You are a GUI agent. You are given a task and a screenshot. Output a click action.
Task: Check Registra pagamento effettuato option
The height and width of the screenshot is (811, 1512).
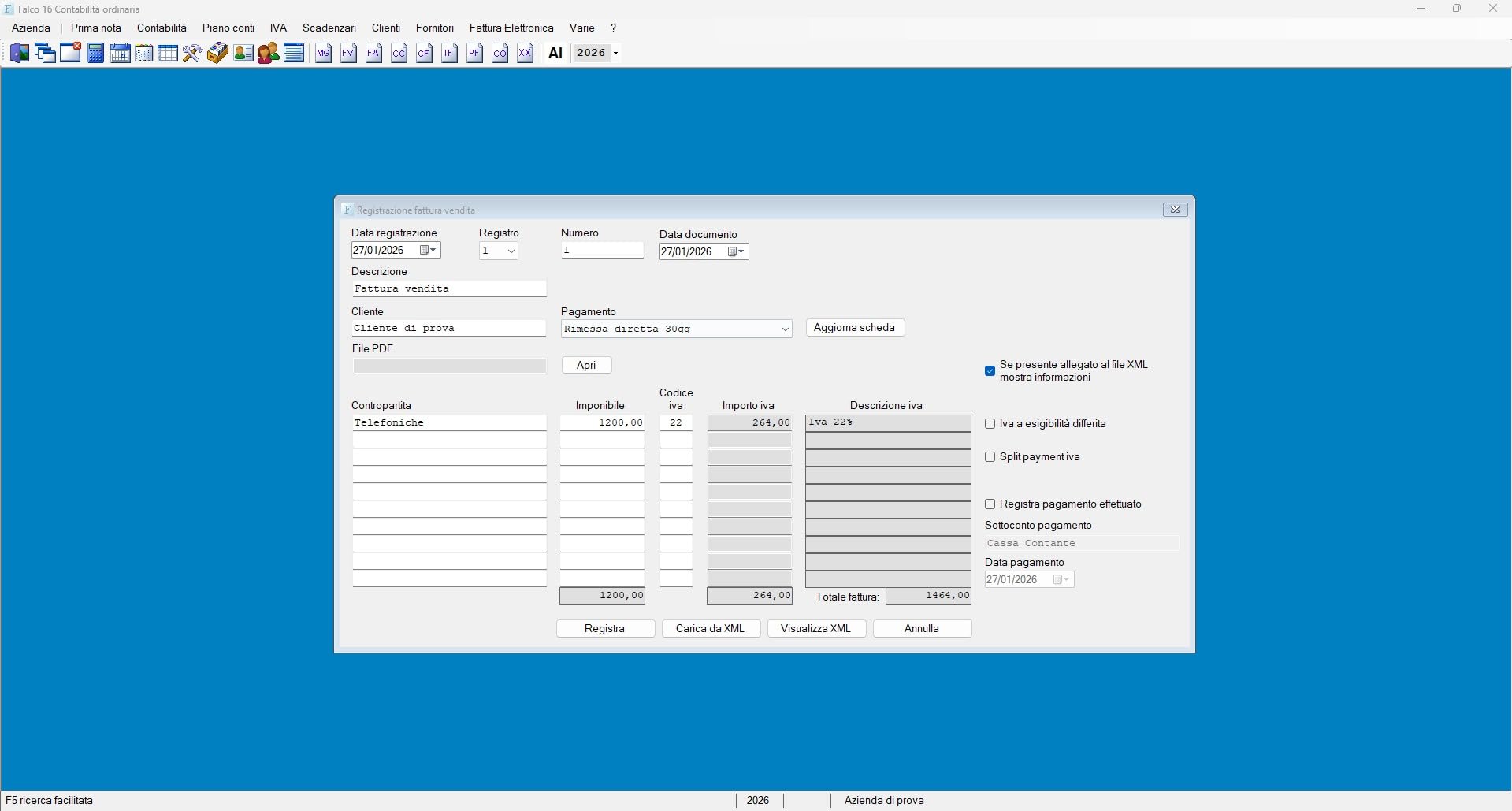coord(990,504)
